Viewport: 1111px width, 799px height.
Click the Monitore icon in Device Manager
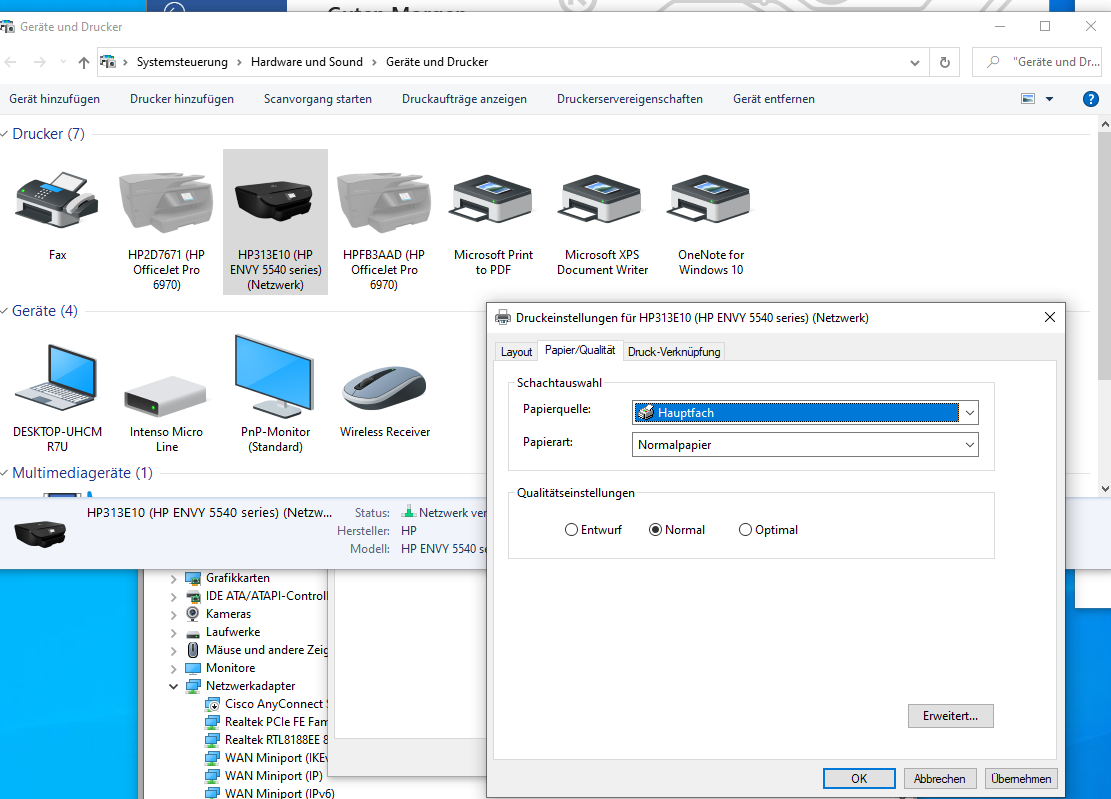click(193, 668)
